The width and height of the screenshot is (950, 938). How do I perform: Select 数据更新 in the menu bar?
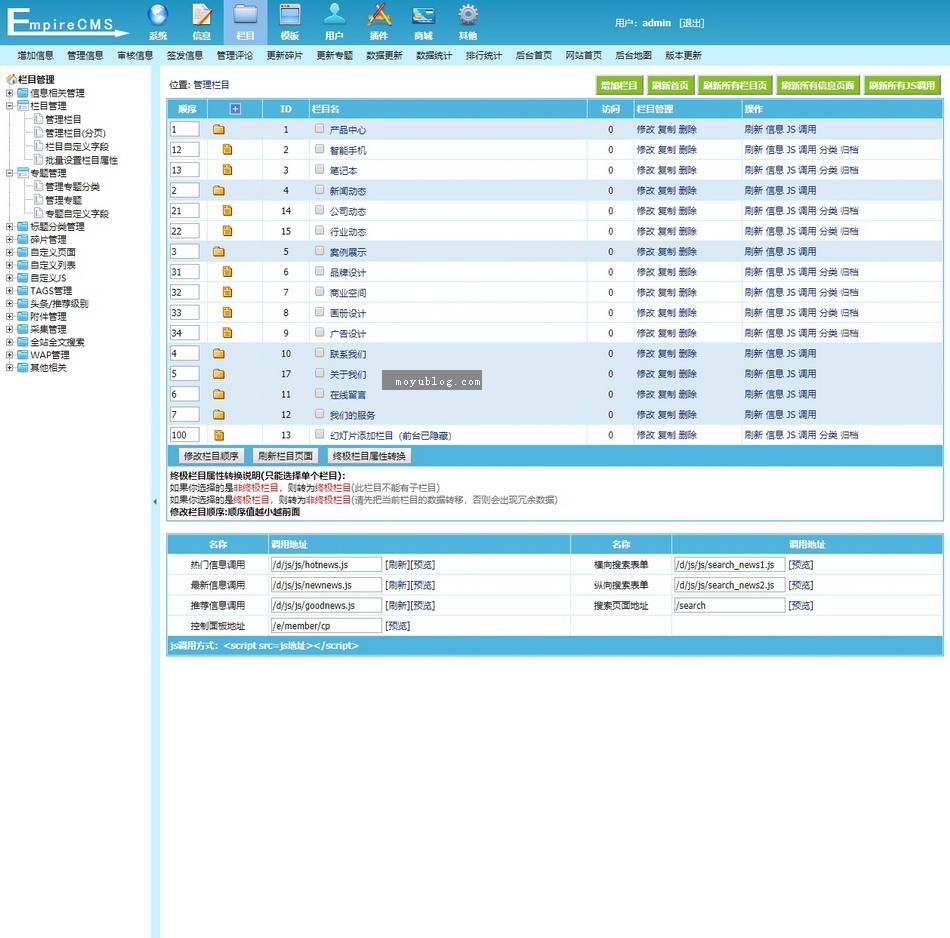pos(384,56)
